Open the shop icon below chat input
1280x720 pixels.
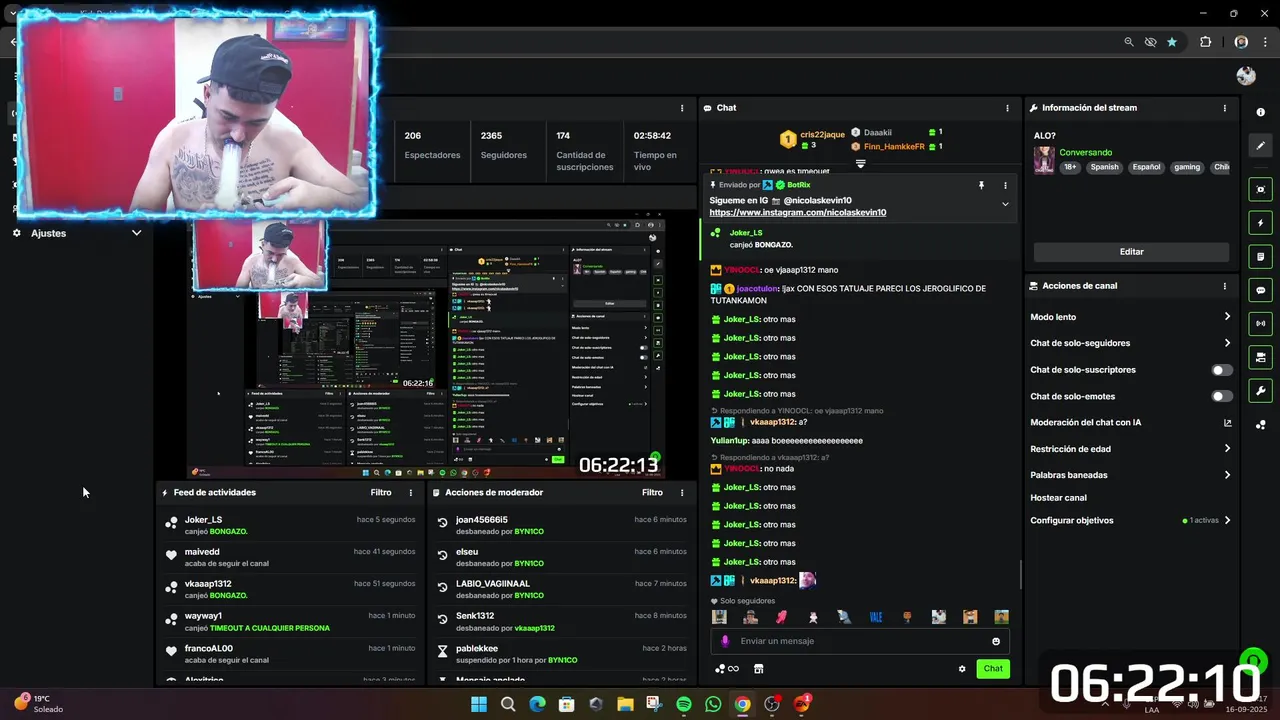pos(758,669)
